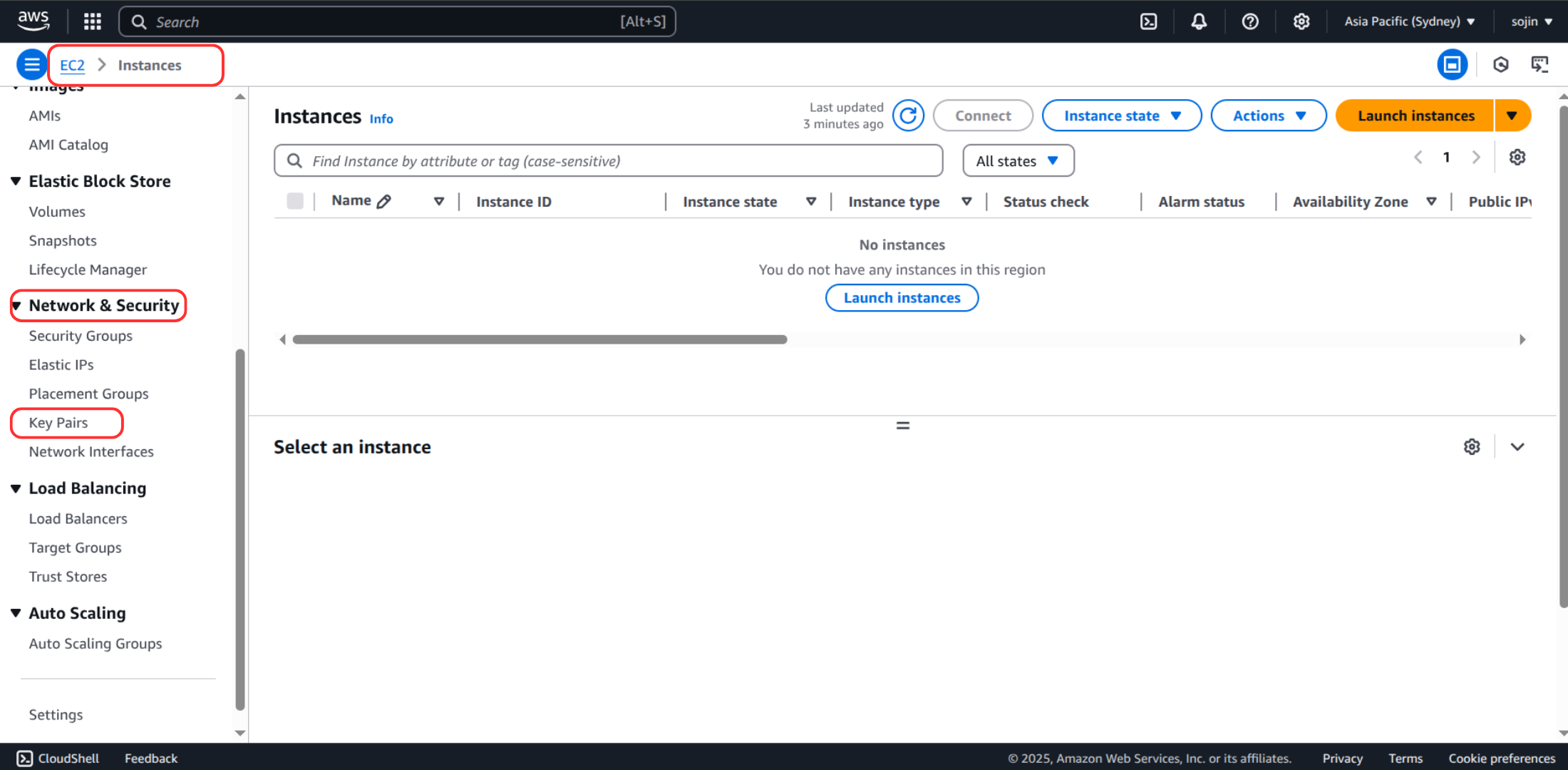Open Security Groups in the sidebar
The height and width of the screenshot is (770, 1568).
[81, 336]
